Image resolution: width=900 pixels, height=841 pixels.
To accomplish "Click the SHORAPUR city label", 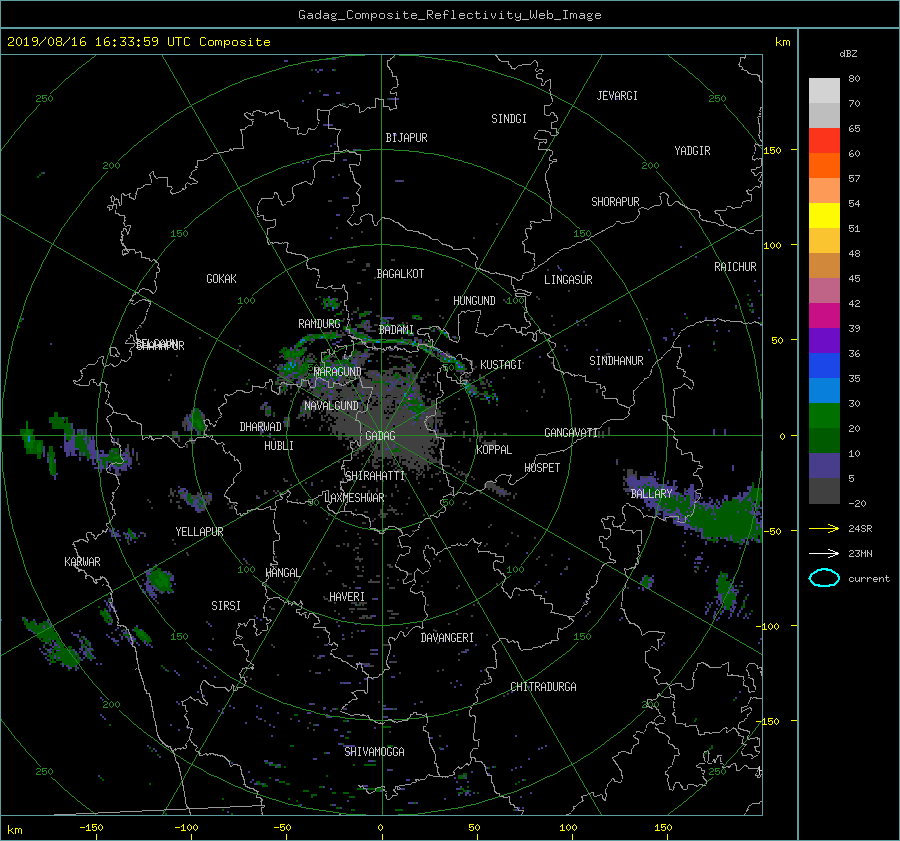I will (x=615, y=201).
